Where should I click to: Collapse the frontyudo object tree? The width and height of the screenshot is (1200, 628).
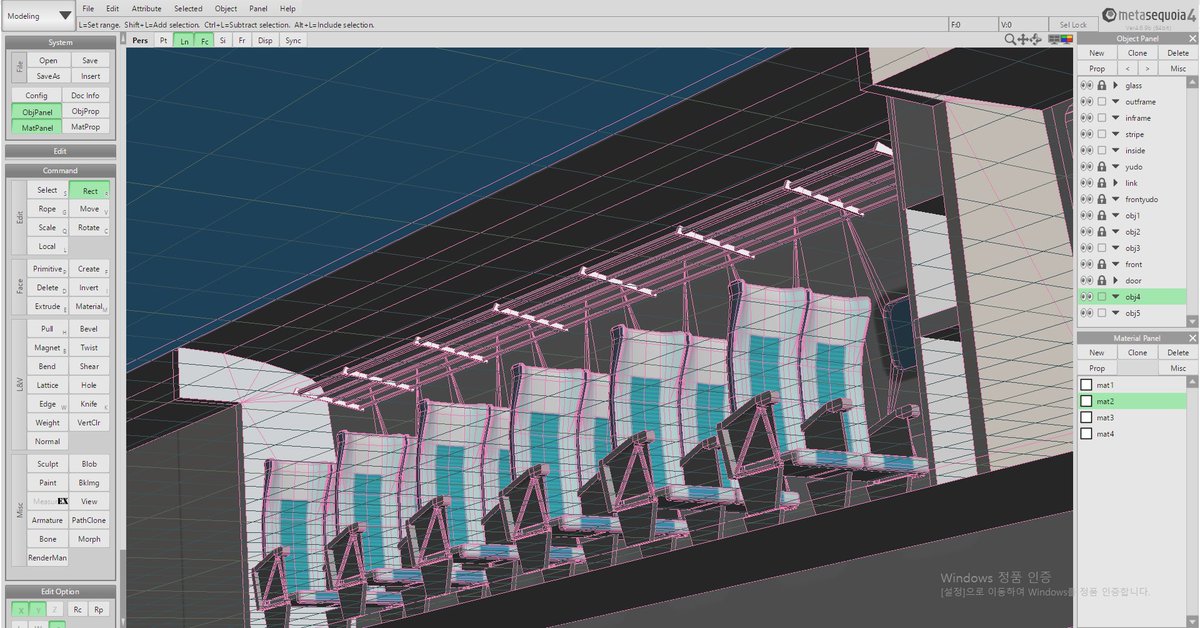click(x=1115, y=199)
